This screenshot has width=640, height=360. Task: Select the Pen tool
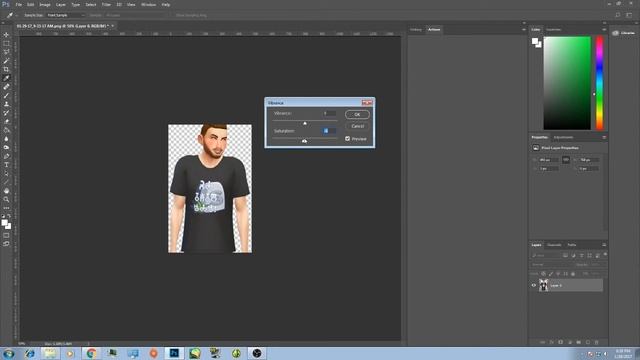6,156
